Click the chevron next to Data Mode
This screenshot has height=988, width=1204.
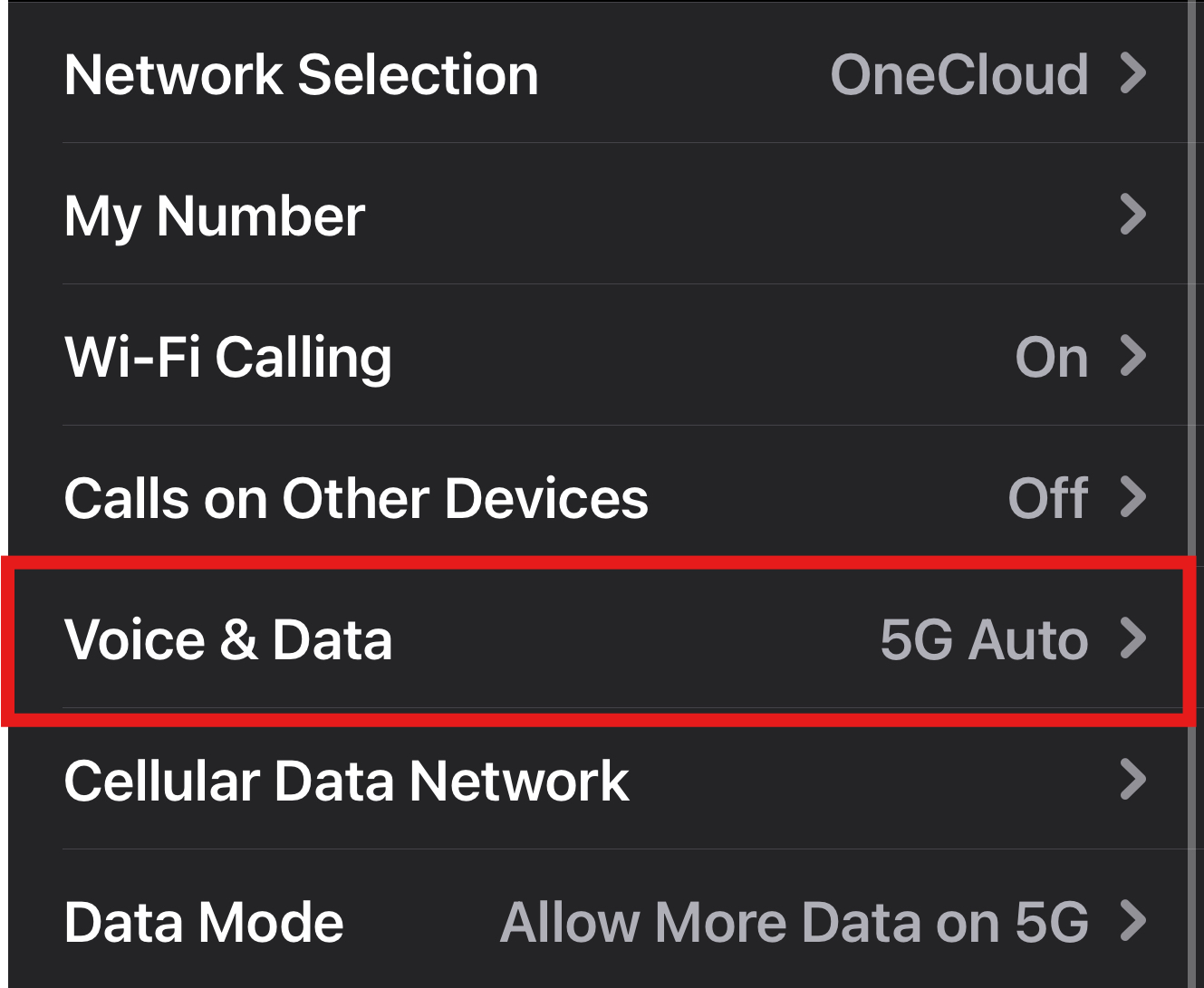coord(1133,921)
